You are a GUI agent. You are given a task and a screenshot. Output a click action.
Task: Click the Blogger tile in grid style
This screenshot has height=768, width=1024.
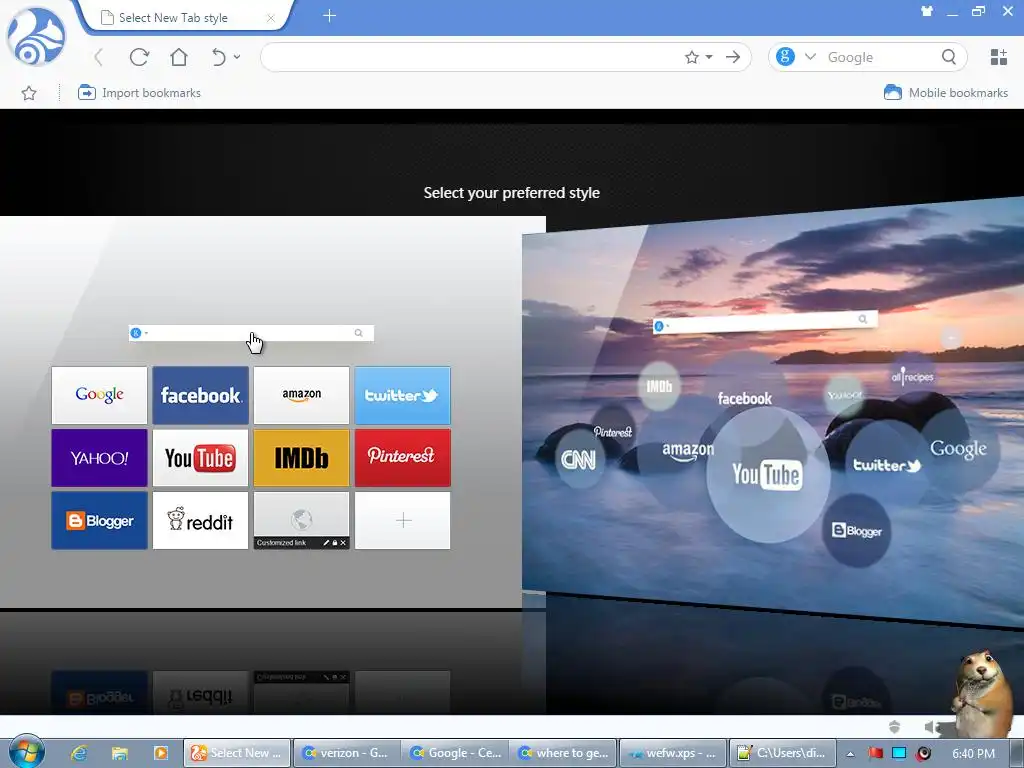click(x=99, y=520)
